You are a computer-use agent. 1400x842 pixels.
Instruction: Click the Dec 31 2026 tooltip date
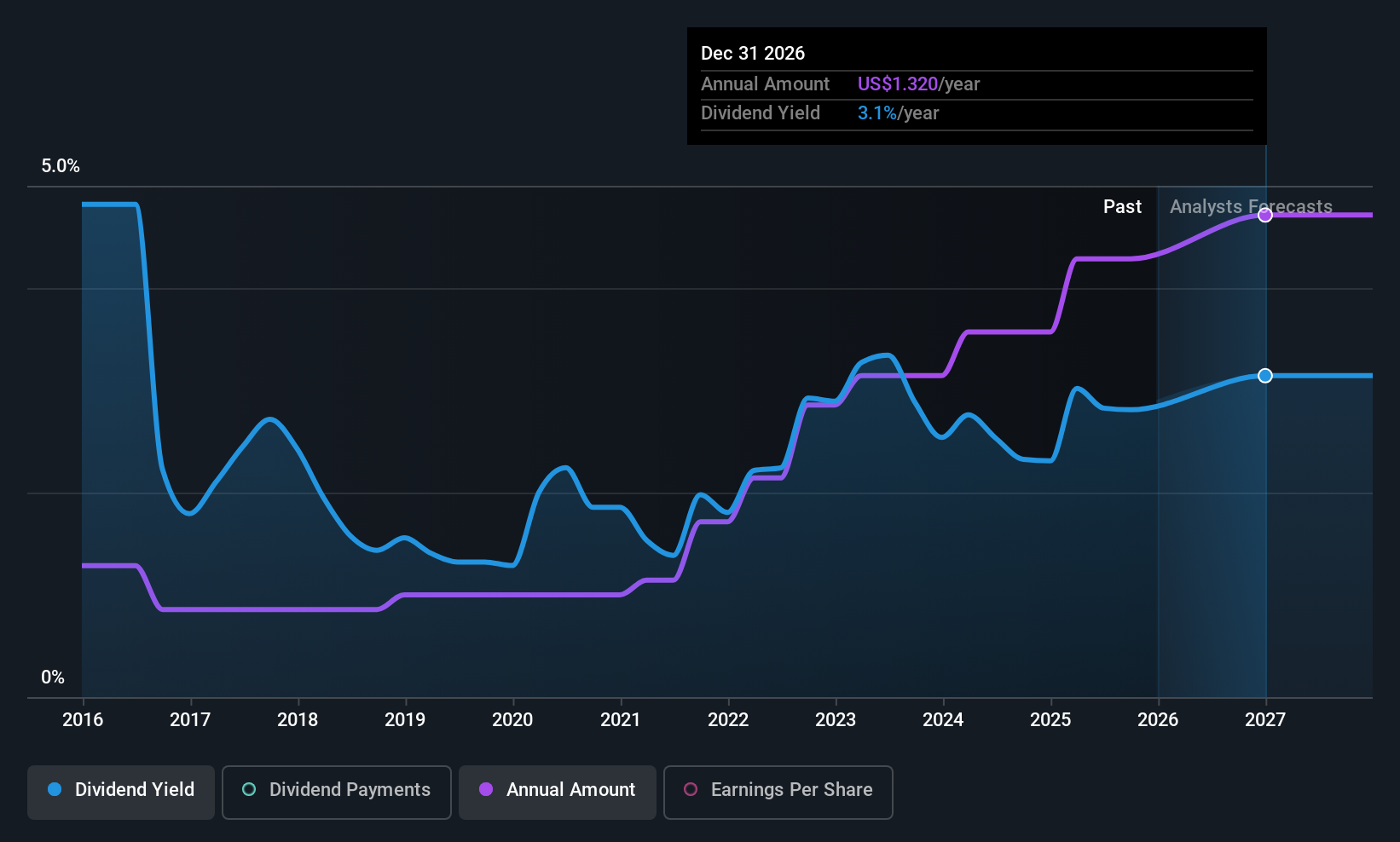point(753,54)
